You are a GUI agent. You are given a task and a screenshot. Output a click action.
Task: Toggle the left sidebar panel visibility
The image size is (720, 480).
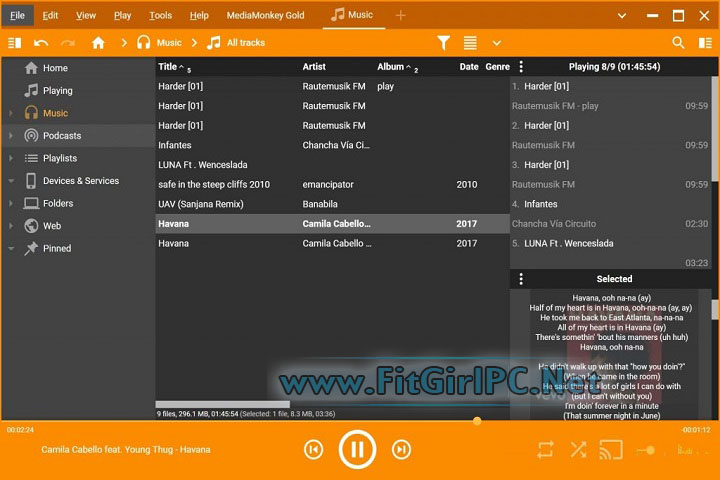14,43
